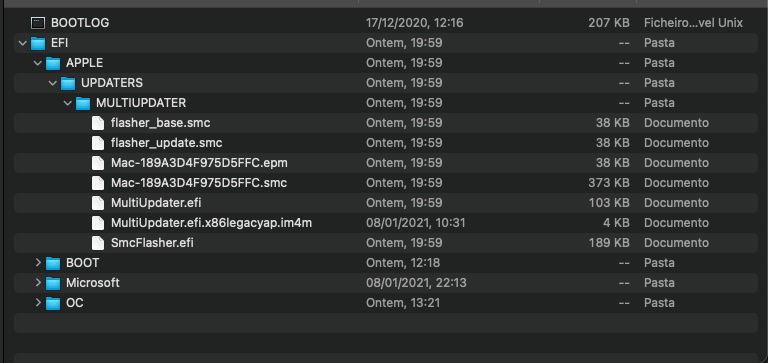Select the Mac-189A3D4F975D5FFC.epm file row
Screen dimensions: 768x363
coord(386,163)
